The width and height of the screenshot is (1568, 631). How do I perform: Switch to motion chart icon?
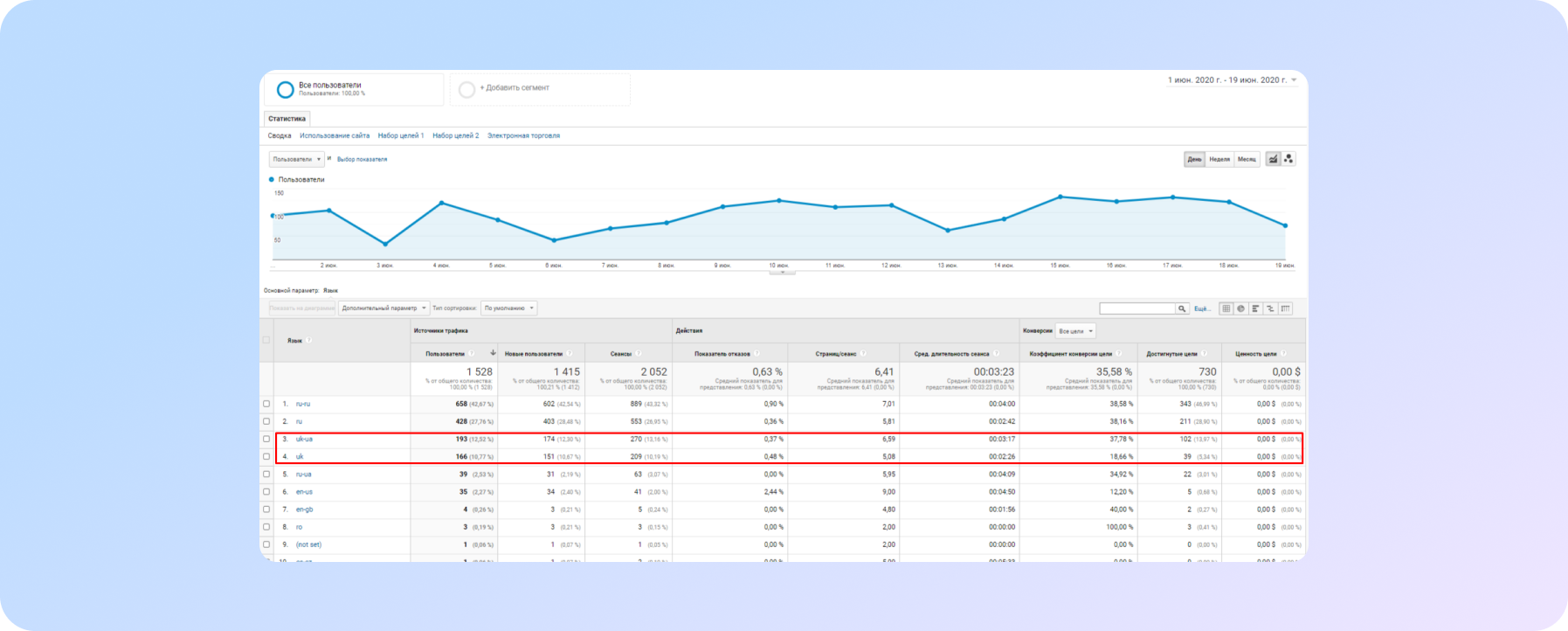1289,159
